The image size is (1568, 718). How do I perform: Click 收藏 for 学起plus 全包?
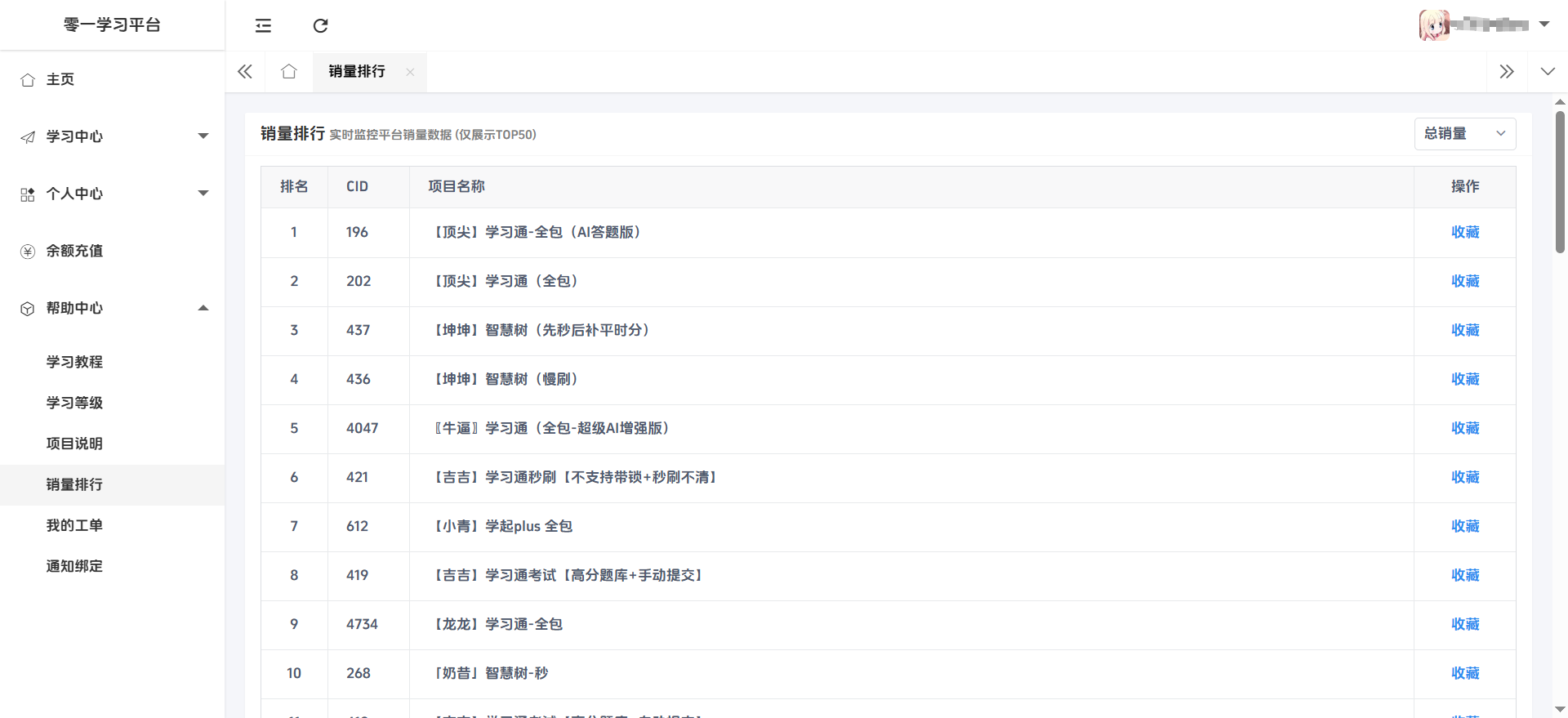[1465, 526]
